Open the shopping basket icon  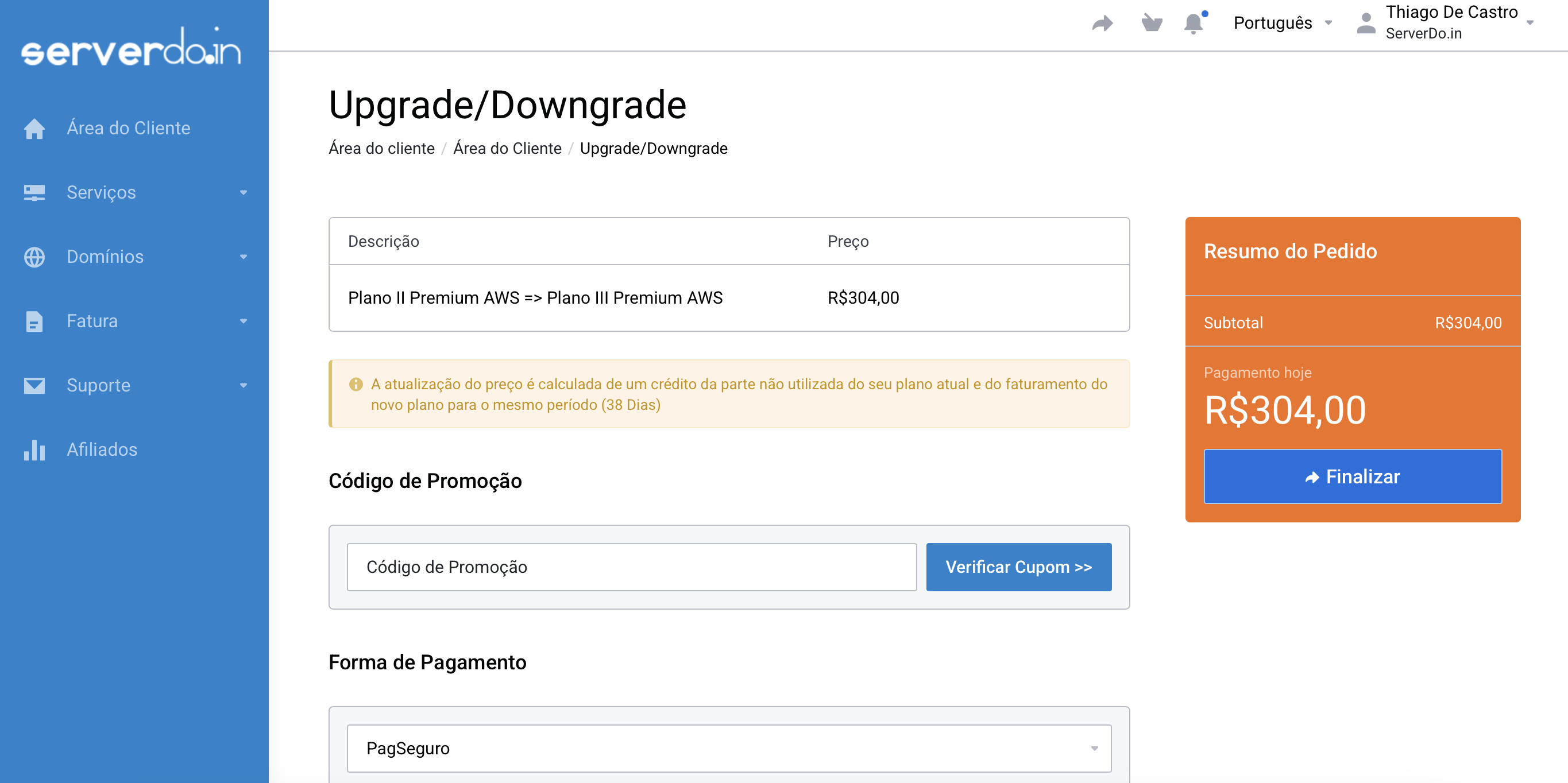[x=1151, y=23]
